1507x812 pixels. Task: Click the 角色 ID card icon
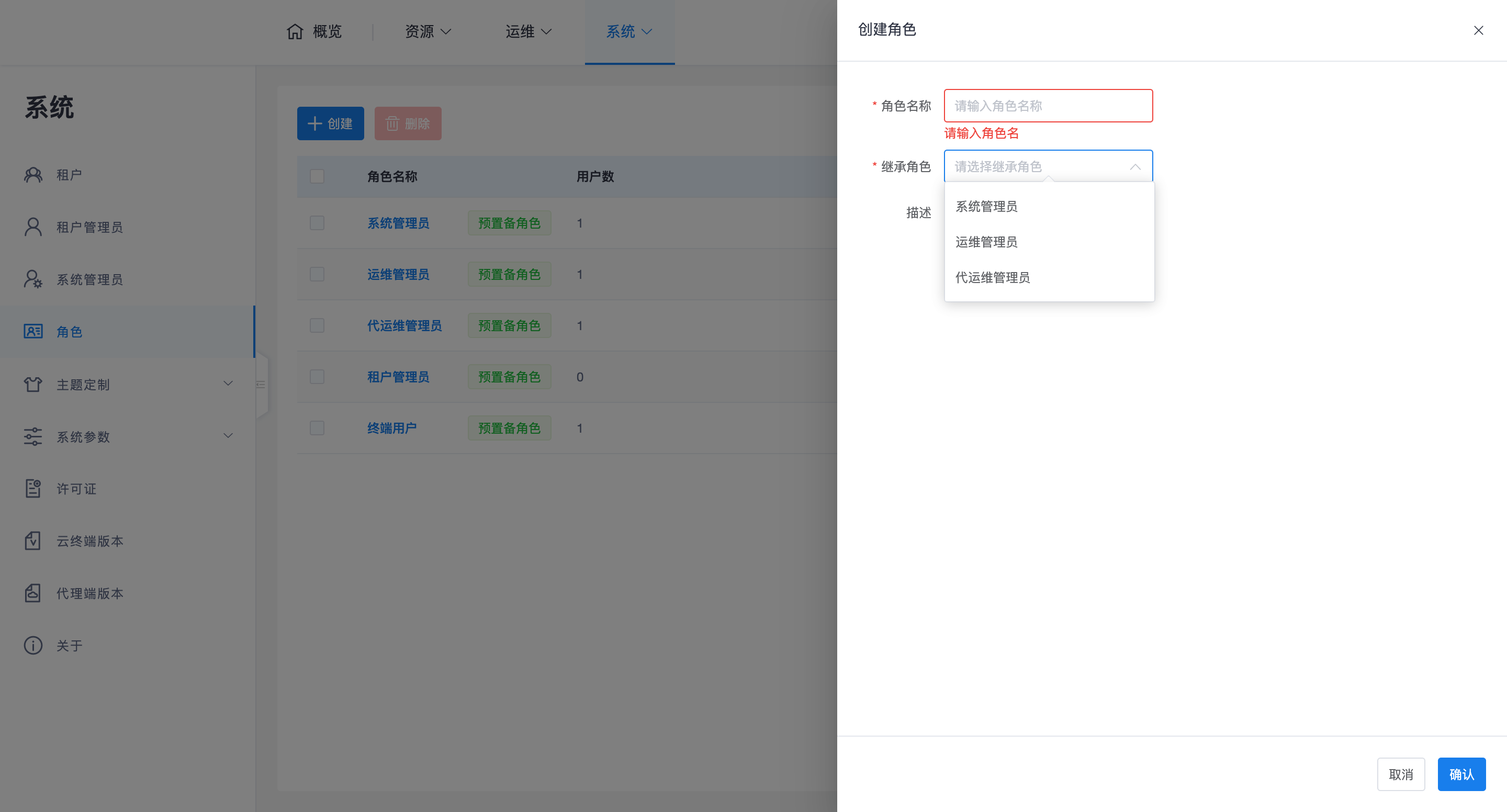click(x=33, y=331)
